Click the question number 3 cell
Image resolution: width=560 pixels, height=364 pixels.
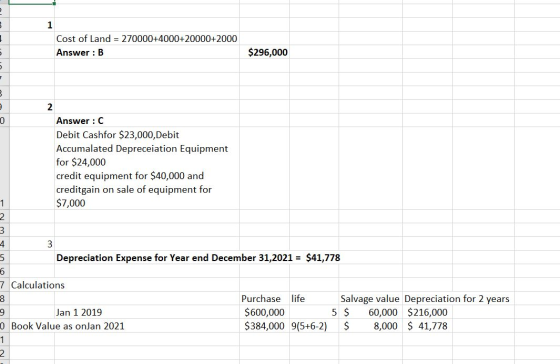pyautogui.click(x=32, y=244)
